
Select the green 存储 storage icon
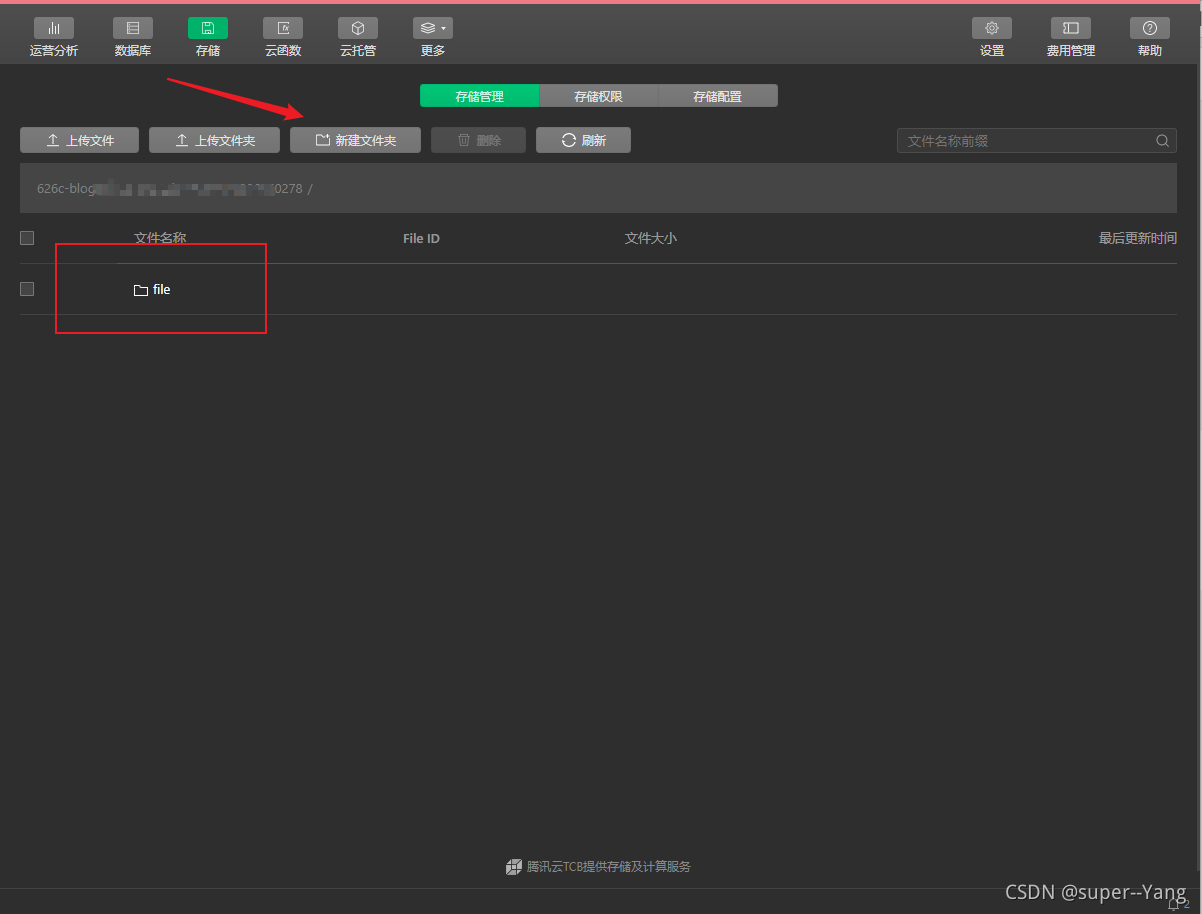click(x=208, y=28)
